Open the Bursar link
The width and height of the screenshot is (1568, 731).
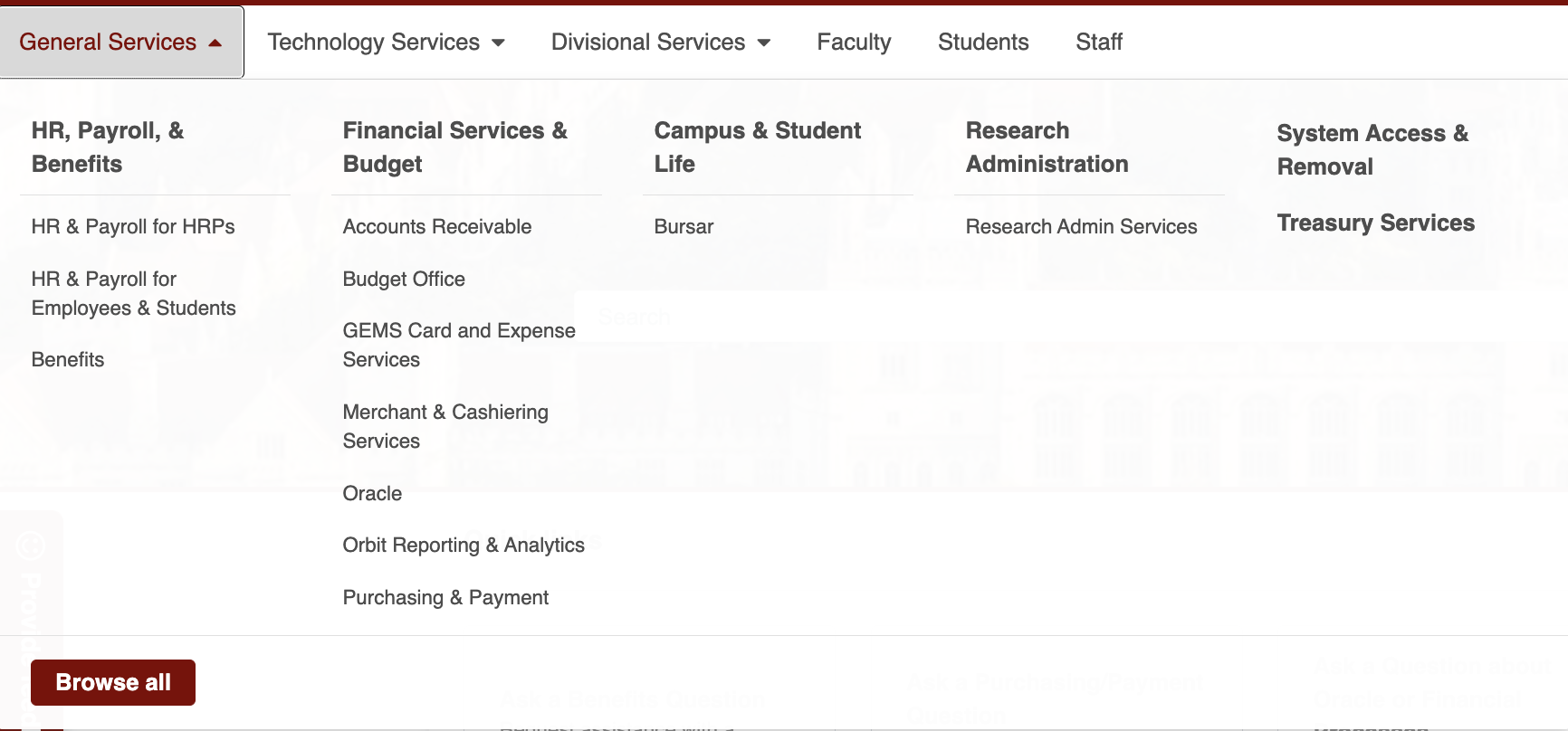[684, 227]
